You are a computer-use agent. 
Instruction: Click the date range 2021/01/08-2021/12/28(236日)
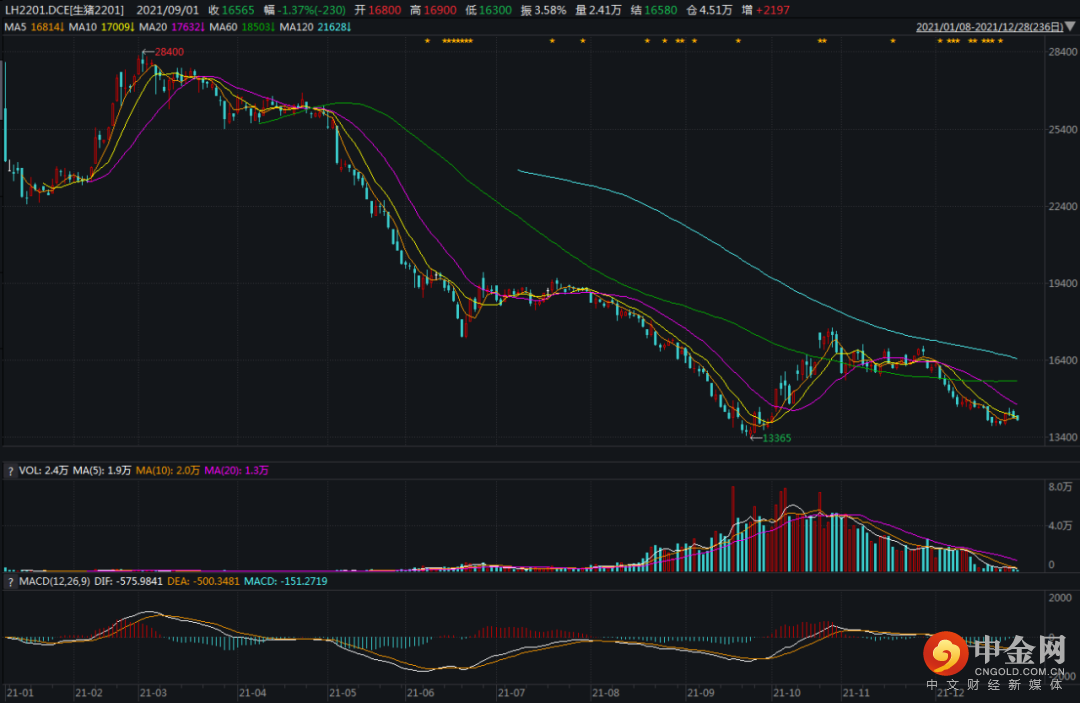point(989,27)
